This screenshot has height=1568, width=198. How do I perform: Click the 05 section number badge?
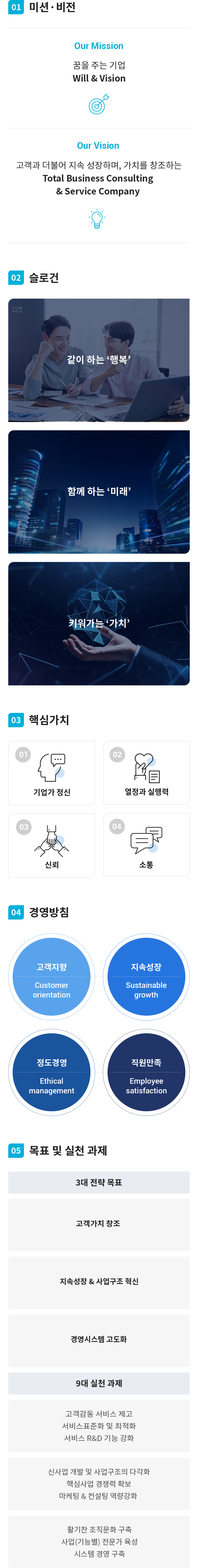(x=16, y=1150)
